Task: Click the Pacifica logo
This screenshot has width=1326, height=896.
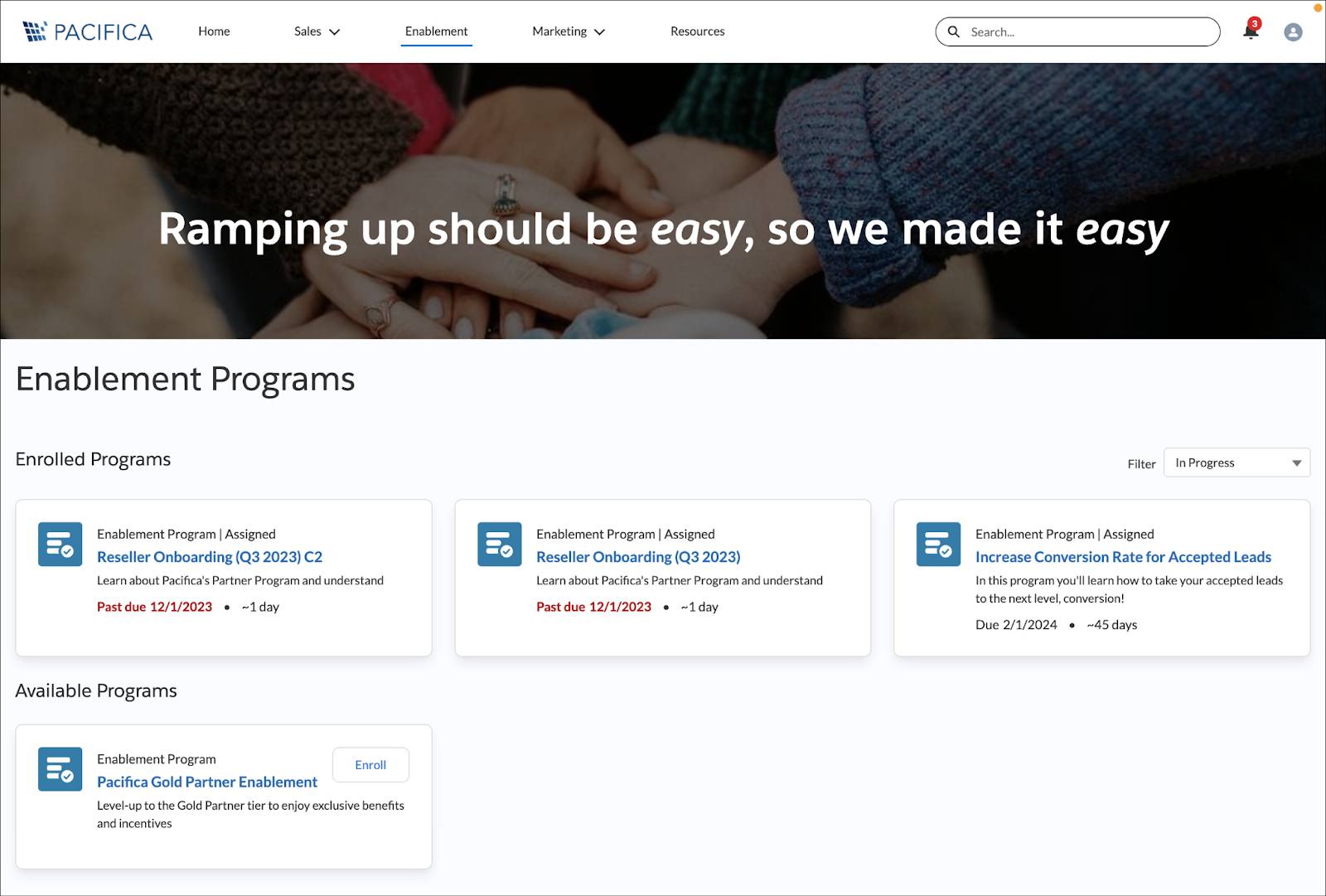Action: click(x=87, y=31)
